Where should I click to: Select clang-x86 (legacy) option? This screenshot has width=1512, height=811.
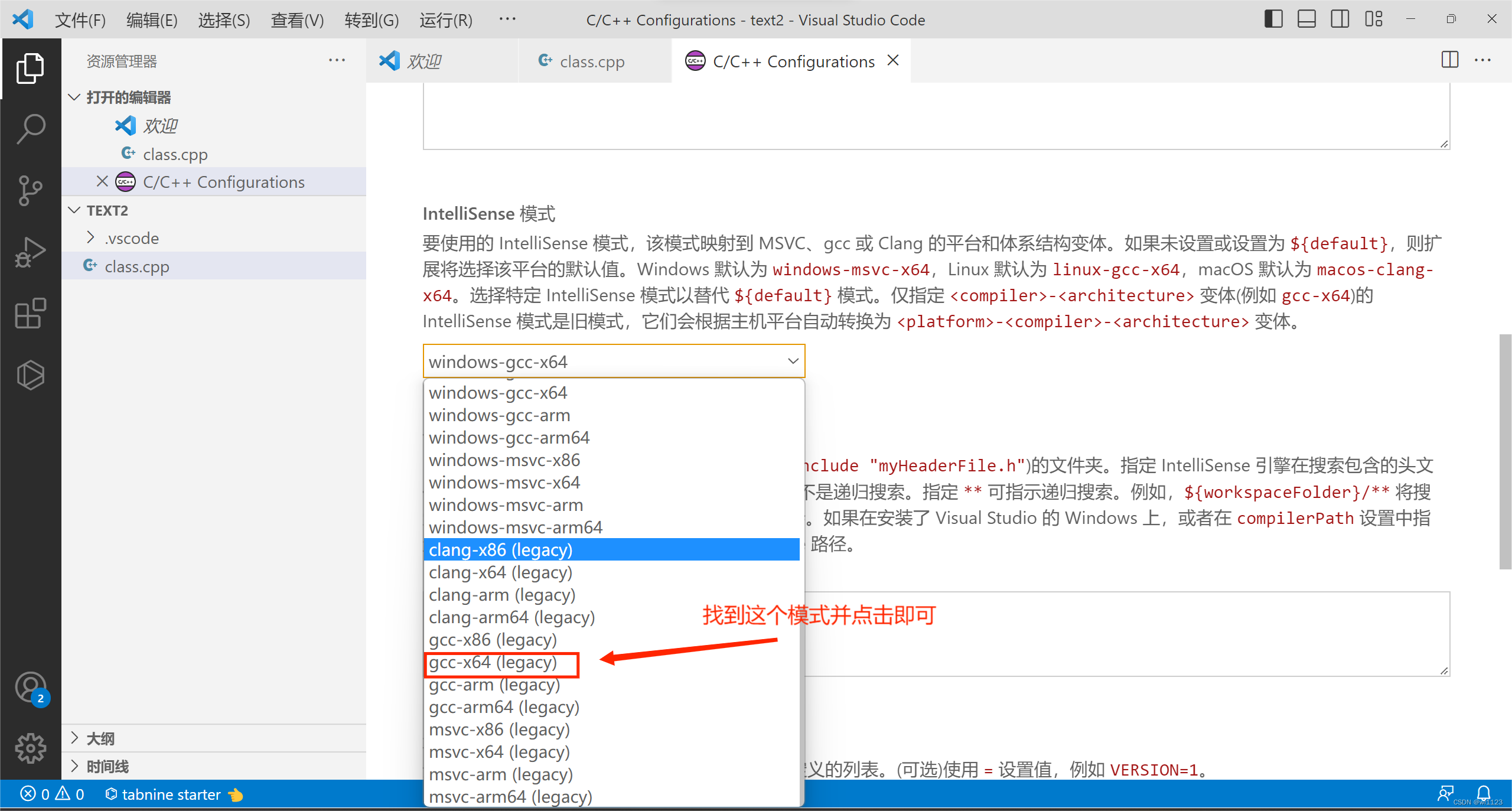tap(612, 549)
